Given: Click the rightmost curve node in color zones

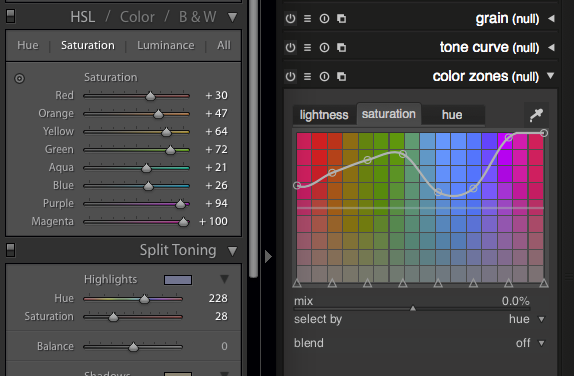Looking at the screenshot, I should 544,133.
